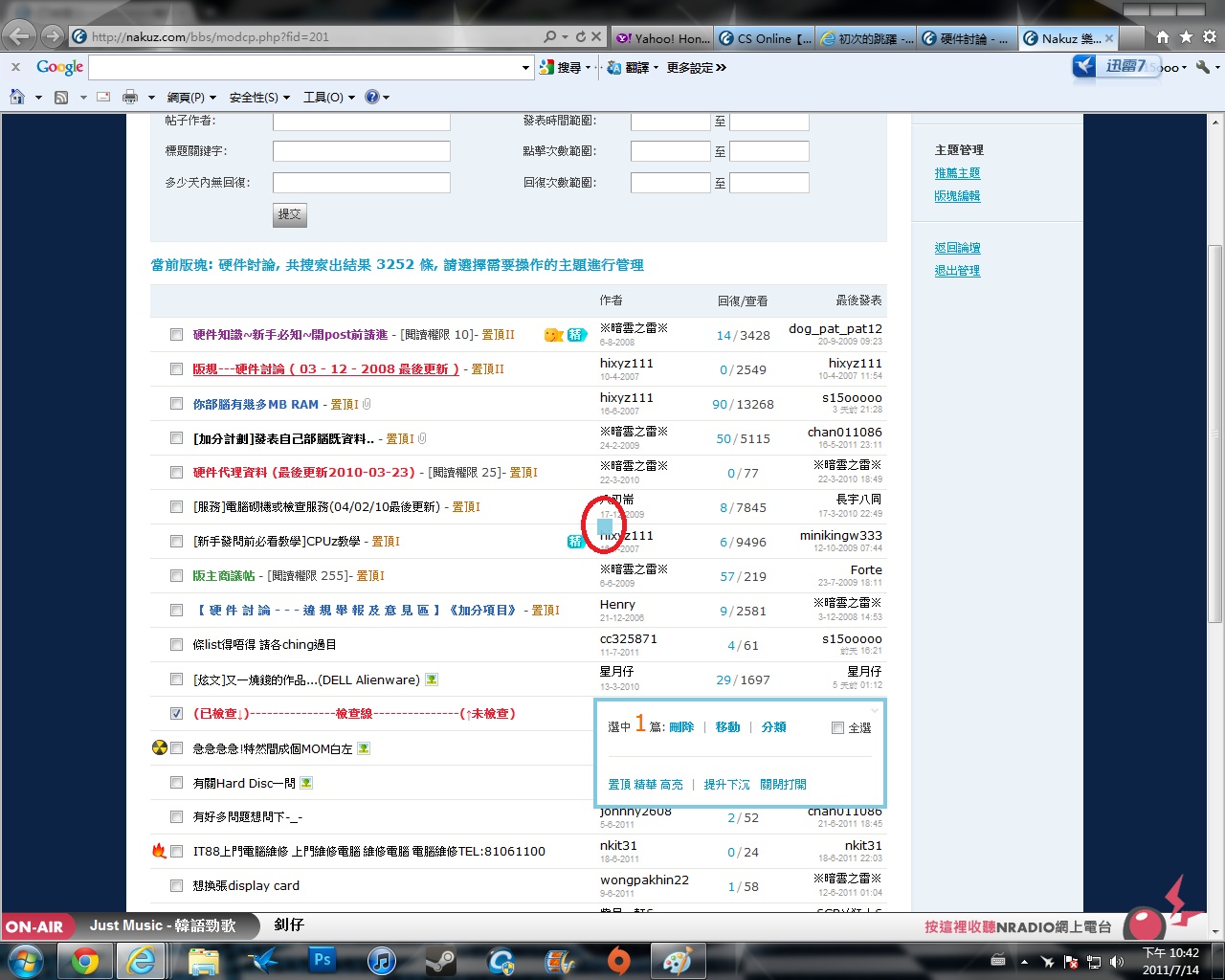Refresh the page using the address bar icon
The image size is (1225, 980).
pyautogui.click(x=580, y=37)
